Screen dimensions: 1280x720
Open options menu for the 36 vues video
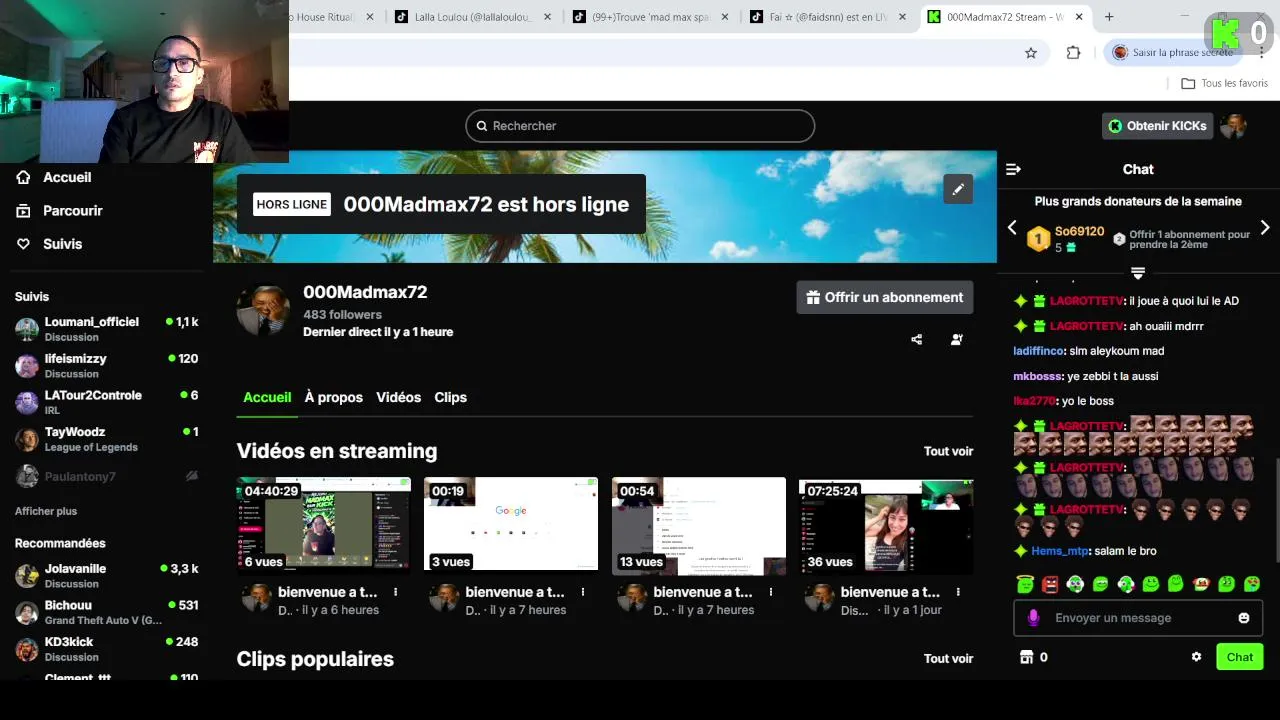(958, 592)
